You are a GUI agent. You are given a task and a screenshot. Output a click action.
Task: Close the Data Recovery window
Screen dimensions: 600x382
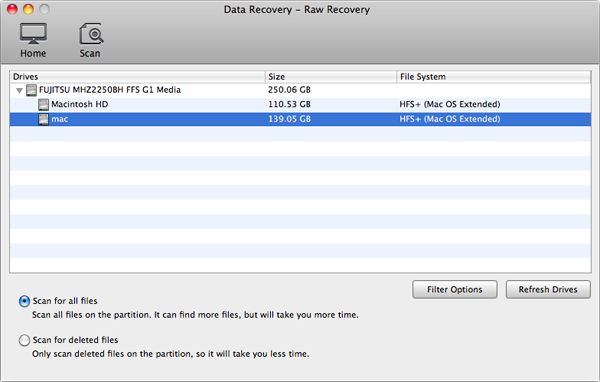[x=12, y=9]
